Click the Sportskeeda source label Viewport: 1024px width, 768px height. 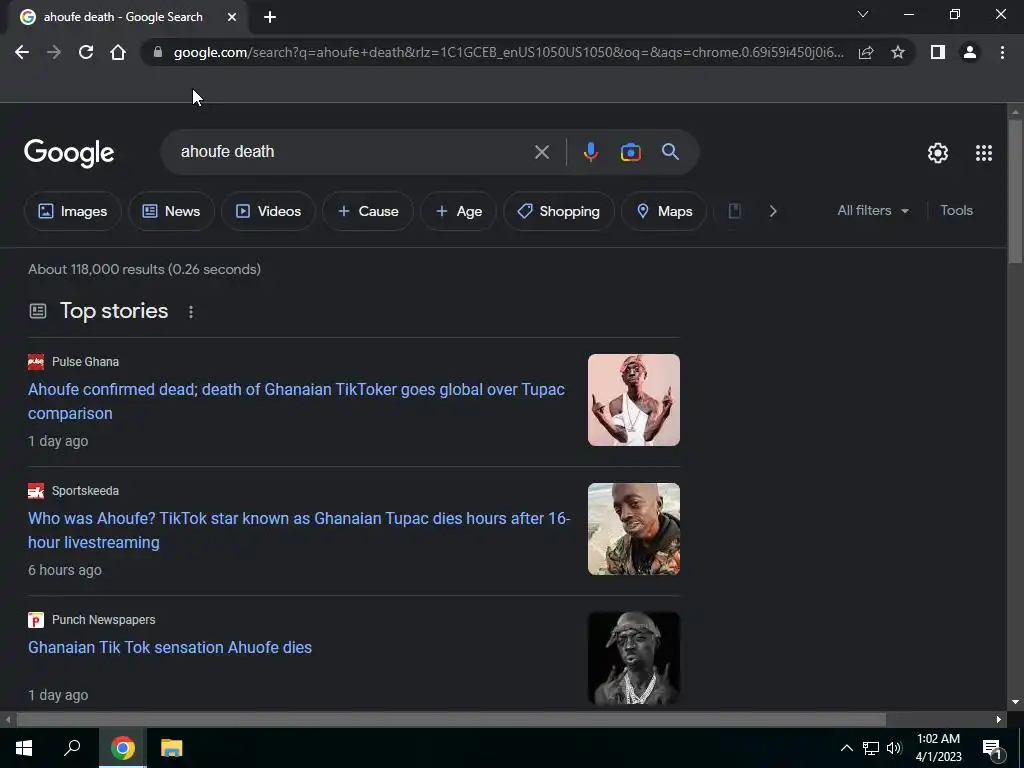tap(85, 490)
